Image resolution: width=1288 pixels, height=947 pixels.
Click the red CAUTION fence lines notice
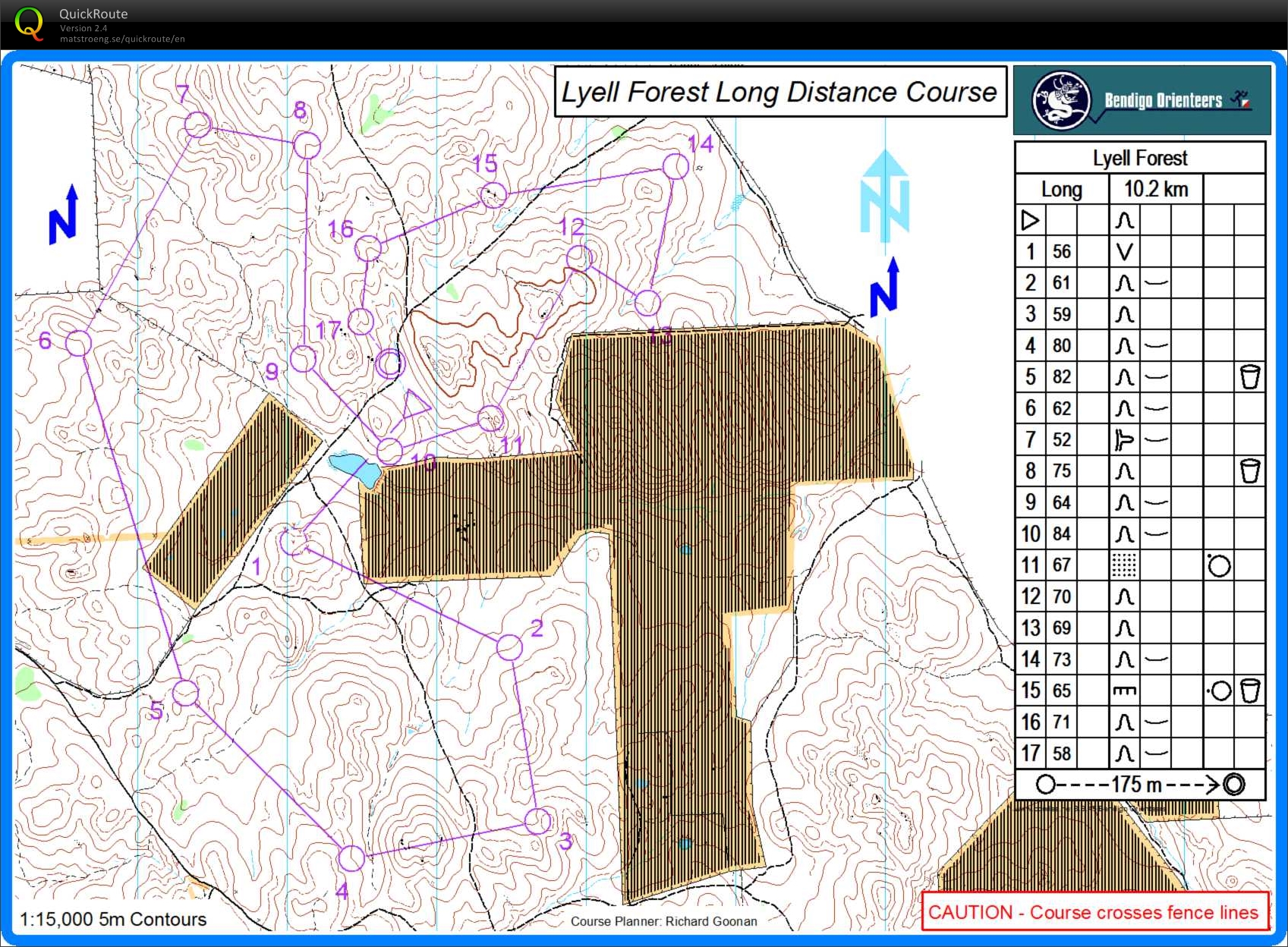(1093, 912)
